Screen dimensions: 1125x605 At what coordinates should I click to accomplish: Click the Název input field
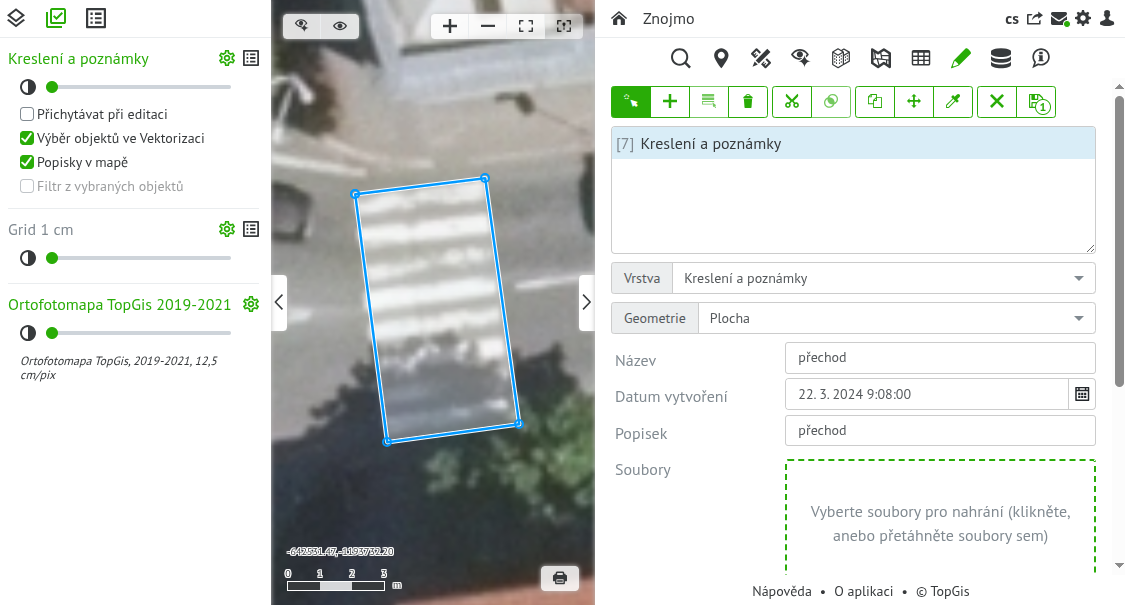pyautogui.click(x=940, y=357)
